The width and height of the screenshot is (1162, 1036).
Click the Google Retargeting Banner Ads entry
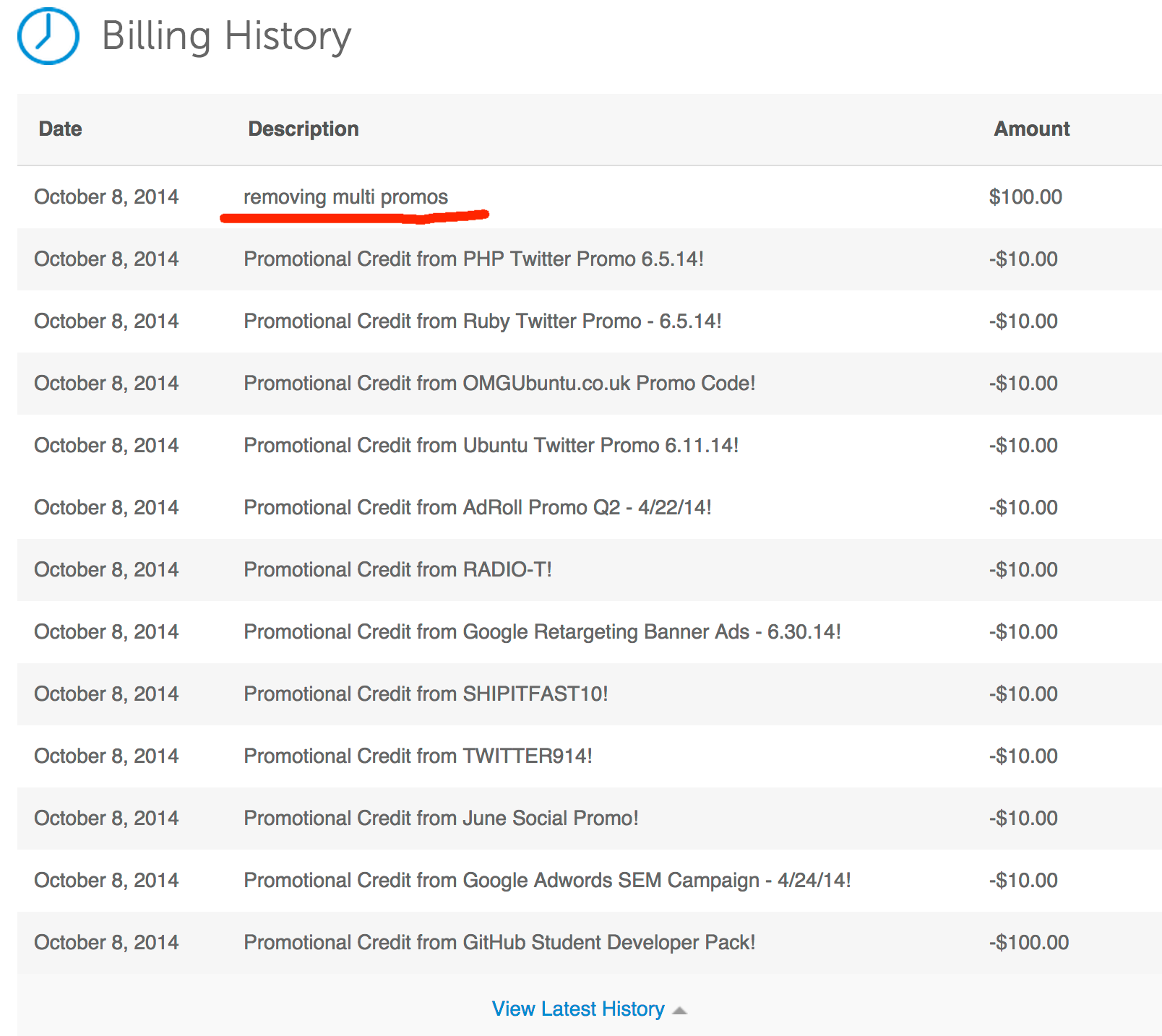[x=542, y=631]
